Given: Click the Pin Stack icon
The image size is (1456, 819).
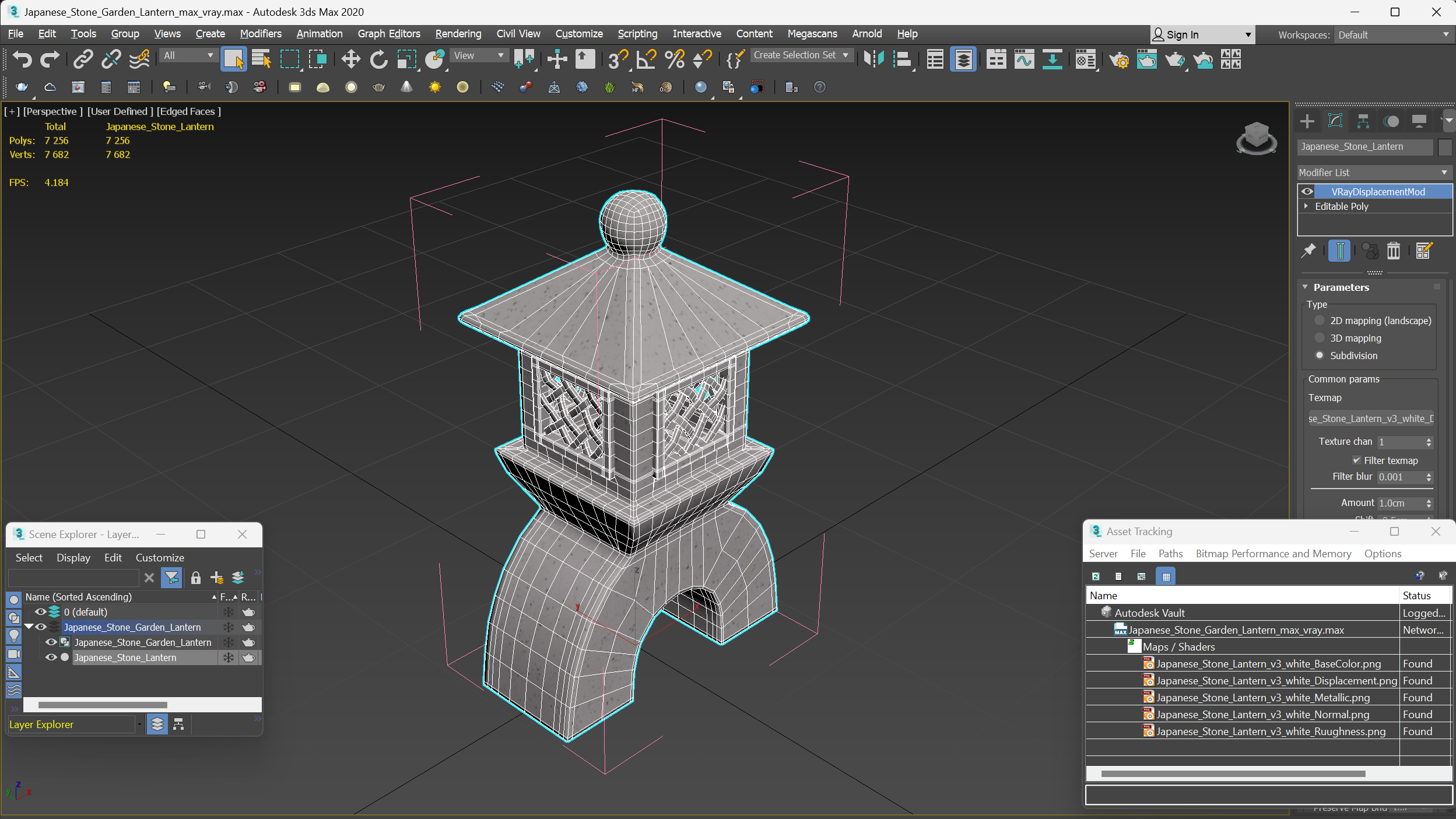Looking at the screenshot, I should 1308,251.
